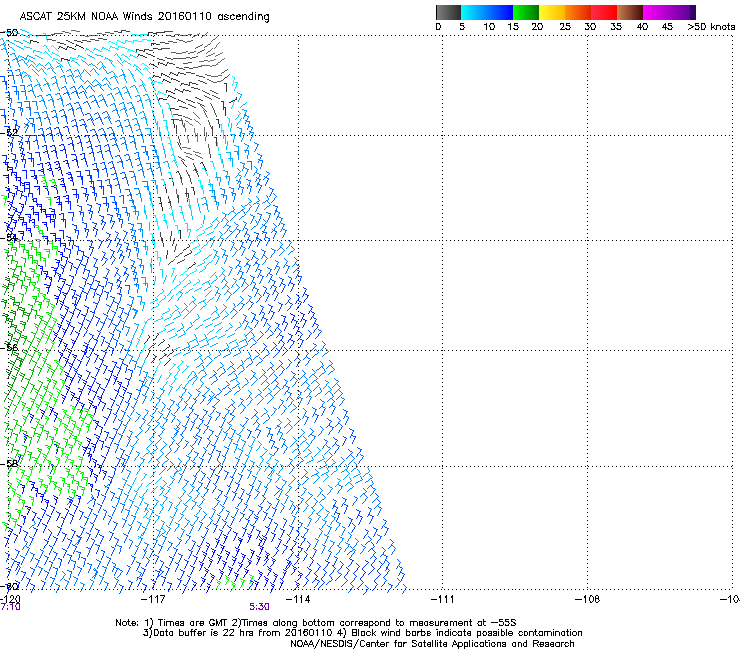Click the orange 25-30 knots legend color
The width and height of the screenshot is (740, 650).
(x=578, y=12)
